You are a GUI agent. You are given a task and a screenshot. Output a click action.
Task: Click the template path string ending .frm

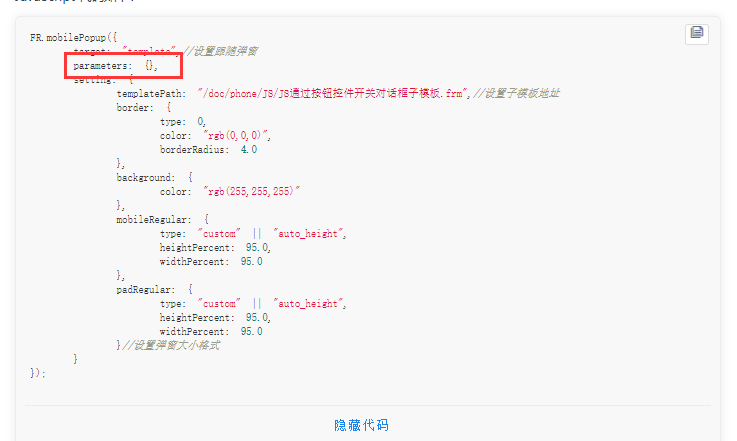click(334, 94)
